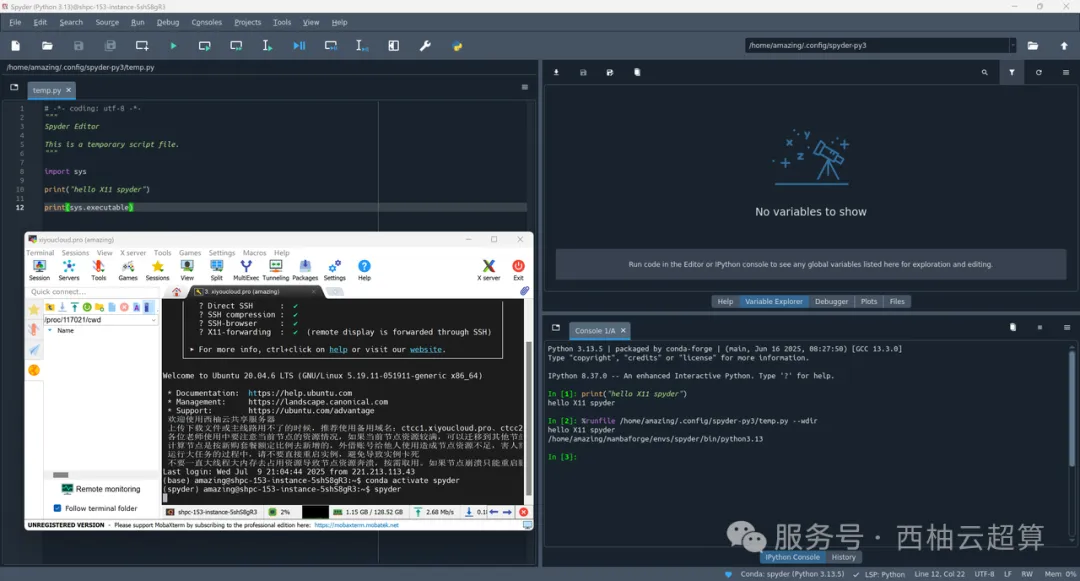Image resolution: width=1080 pixels, height=581 pixels.
Task: Open Spyder Source menu
Action: (x=107, y=22)
